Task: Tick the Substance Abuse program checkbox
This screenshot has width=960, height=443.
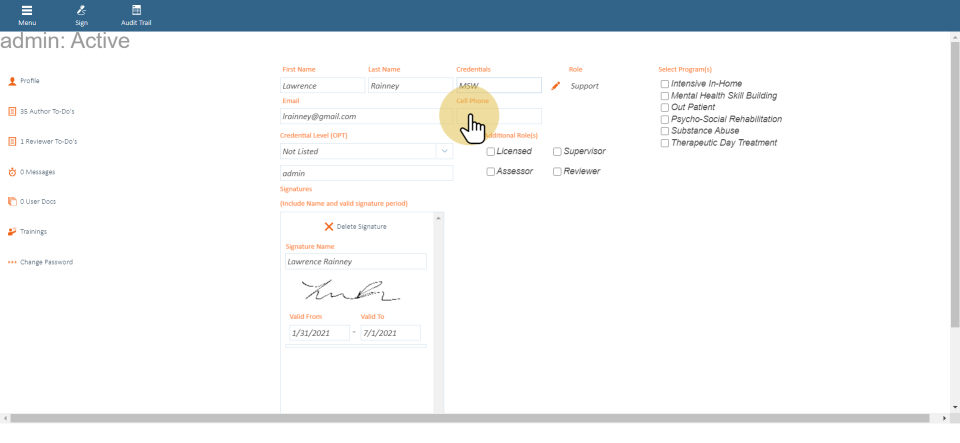Action: point(665,131)
